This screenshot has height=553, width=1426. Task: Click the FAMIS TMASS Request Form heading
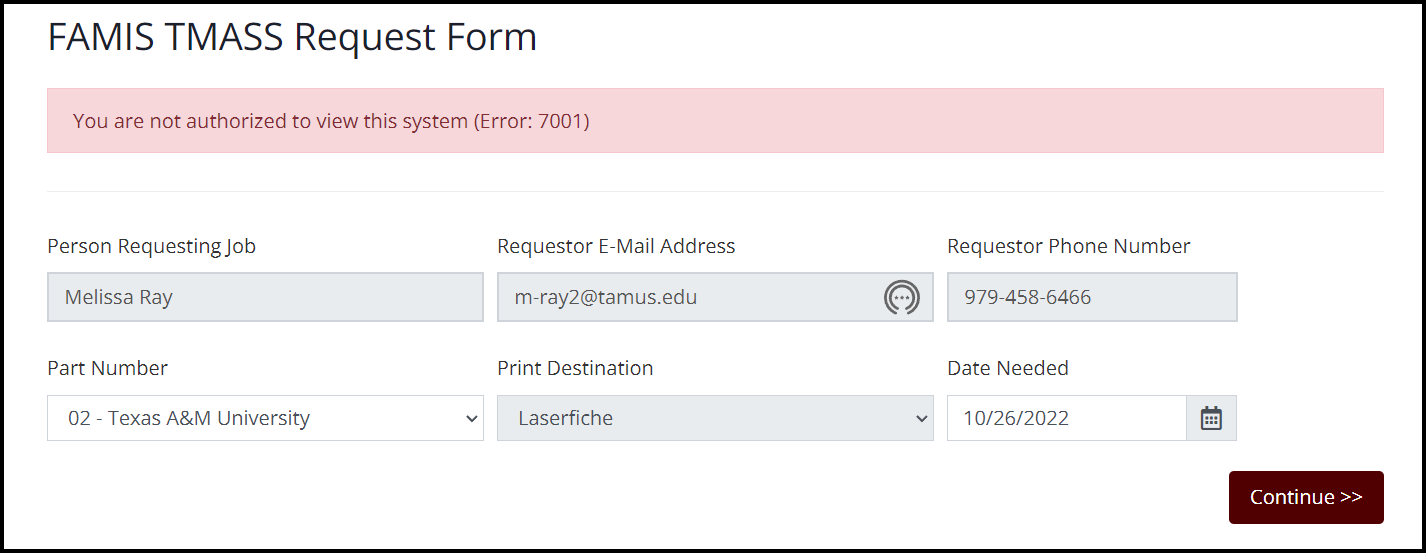point(292,37)
